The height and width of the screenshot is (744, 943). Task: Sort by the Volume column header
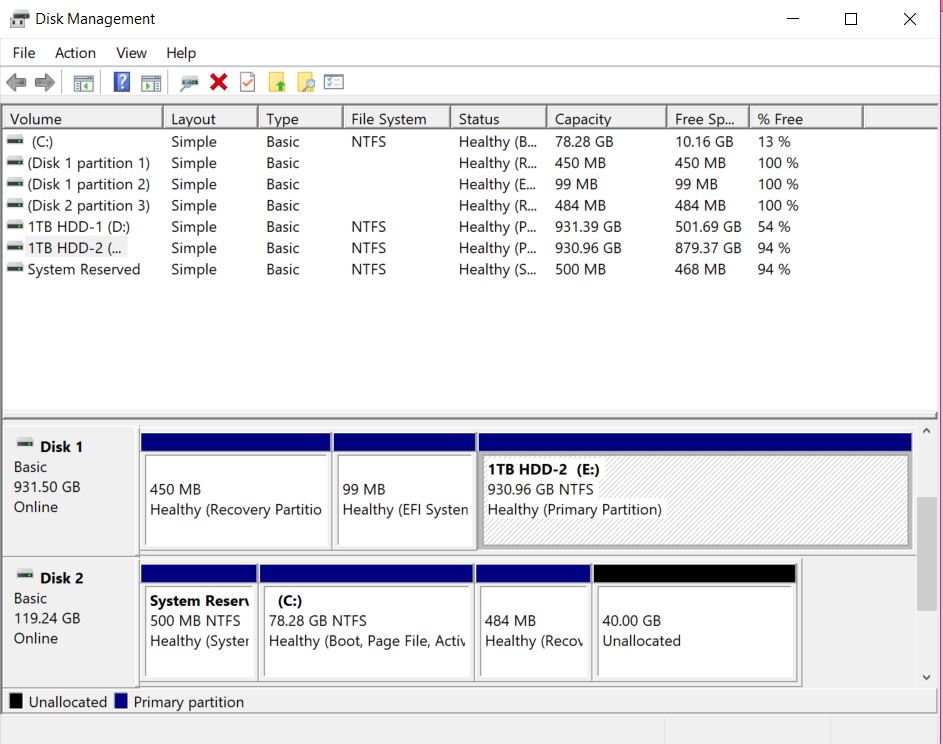pyautogui.click(x=83, y=118)
